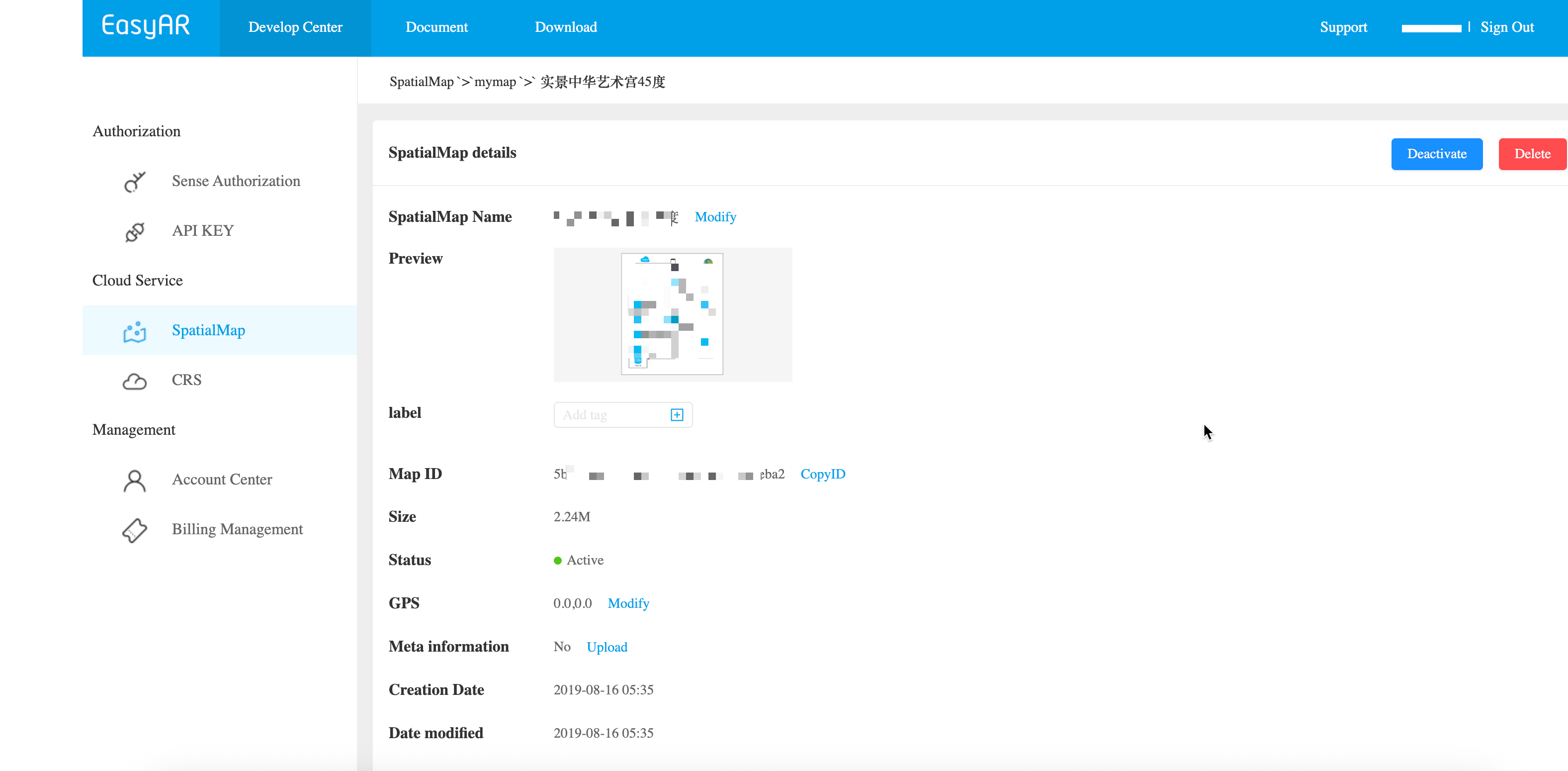The height and width of the screenshot is (771, 1568).
Task: Click Upload for Meta information
Action: click(607, 647)
